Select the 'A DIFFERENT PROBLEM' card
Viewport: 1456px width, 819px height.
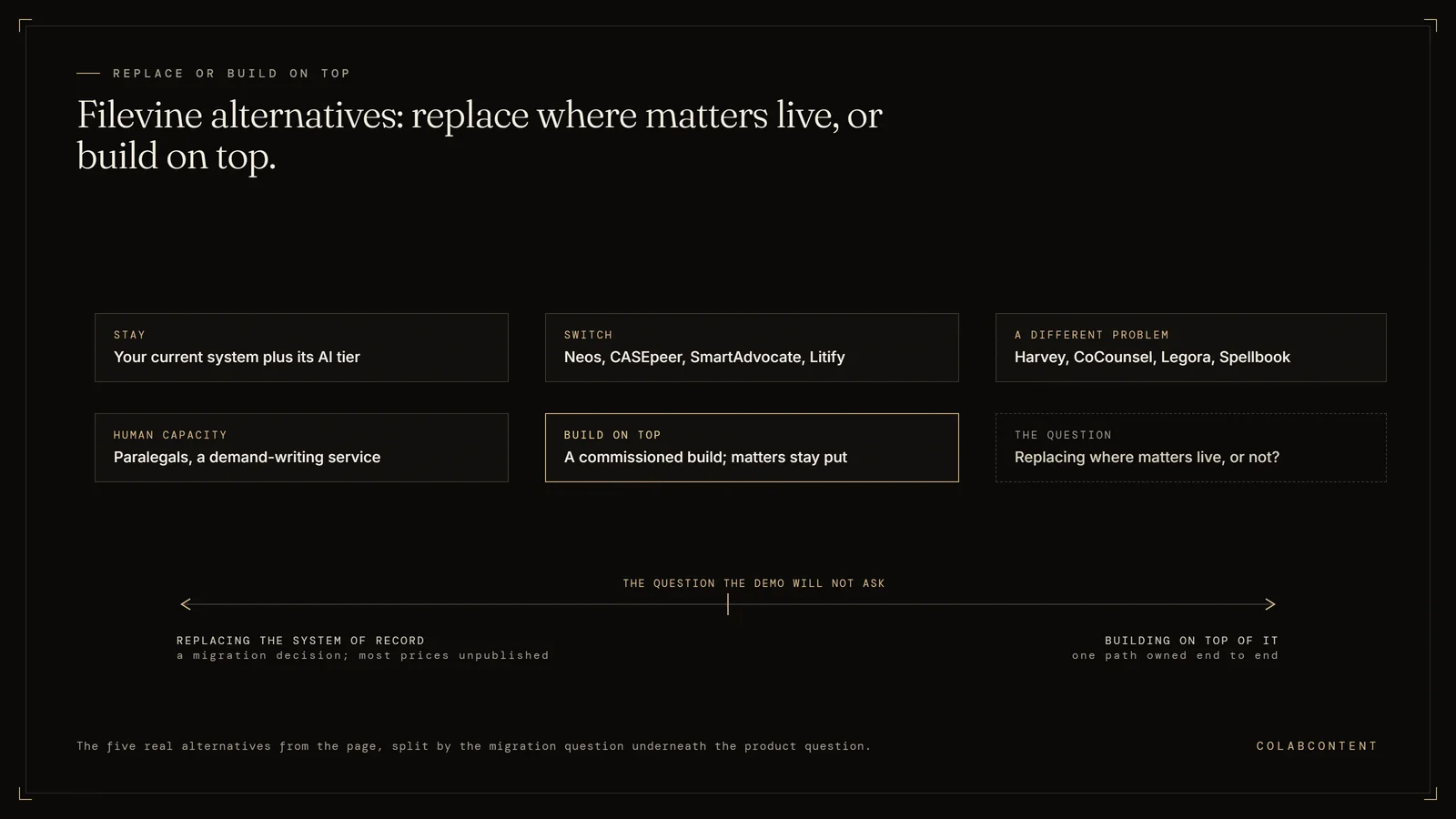tap(1190, 348)
